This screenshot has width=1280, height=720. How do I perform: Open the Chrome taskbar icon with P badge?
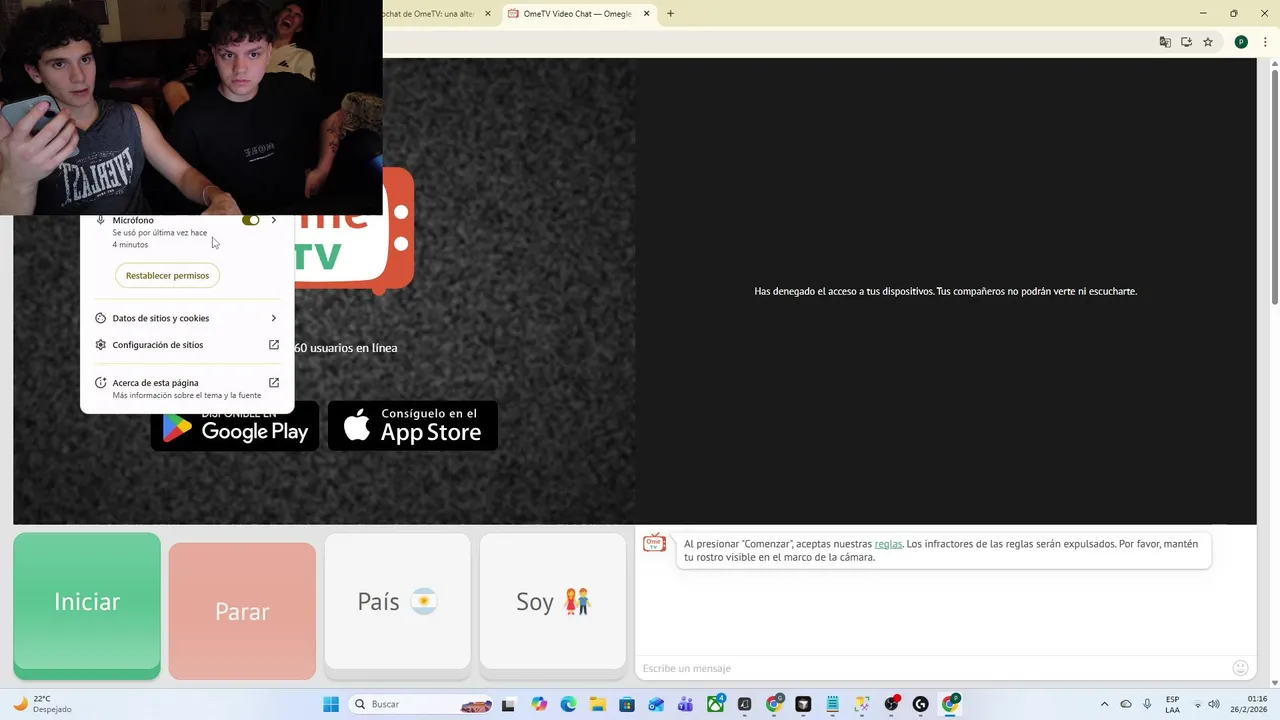click(950, 704)
